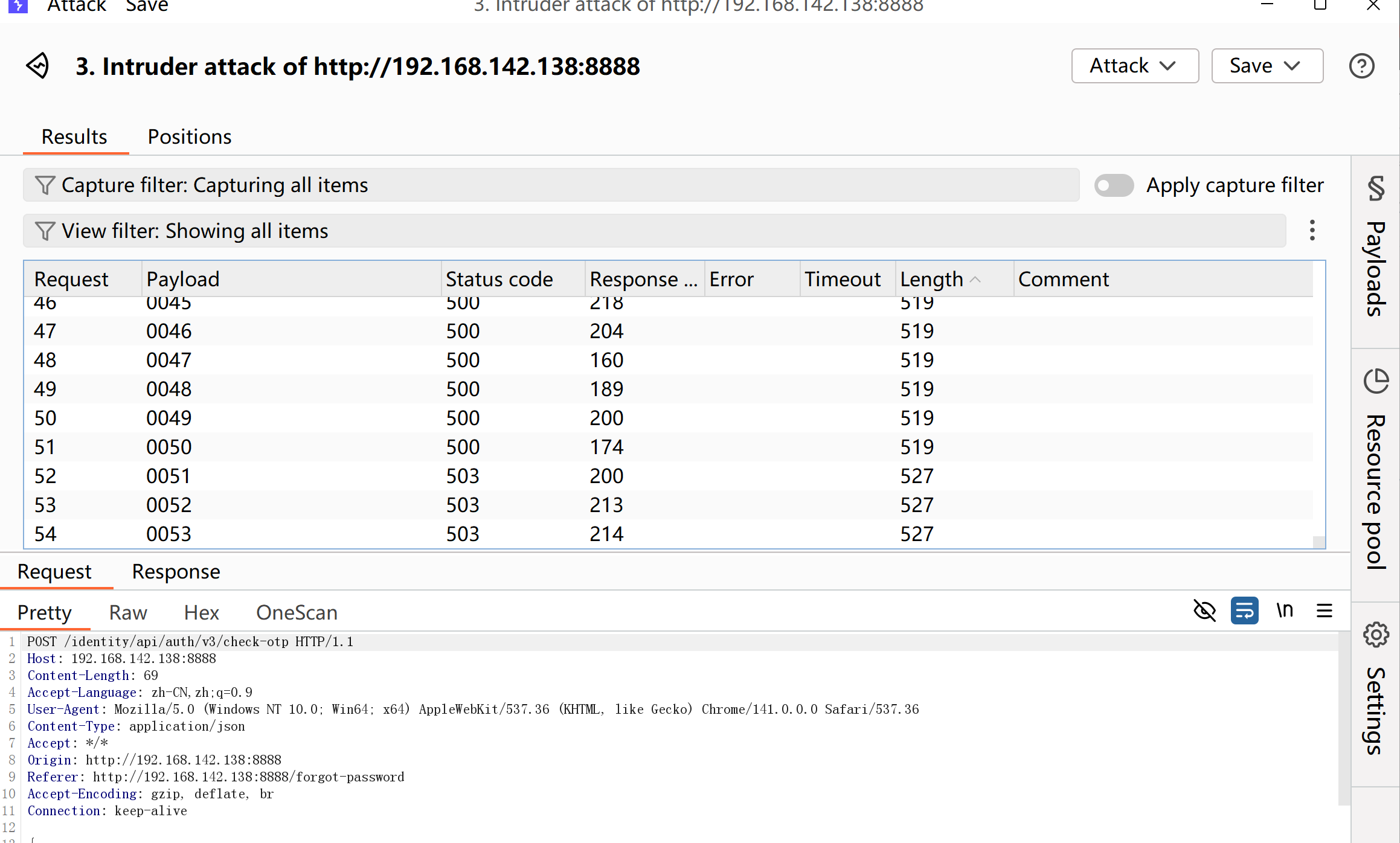Screen dimensions: 1400x843
Task: Open the Hex view tab
Action: pyautogui.click(x=201, y=612)
